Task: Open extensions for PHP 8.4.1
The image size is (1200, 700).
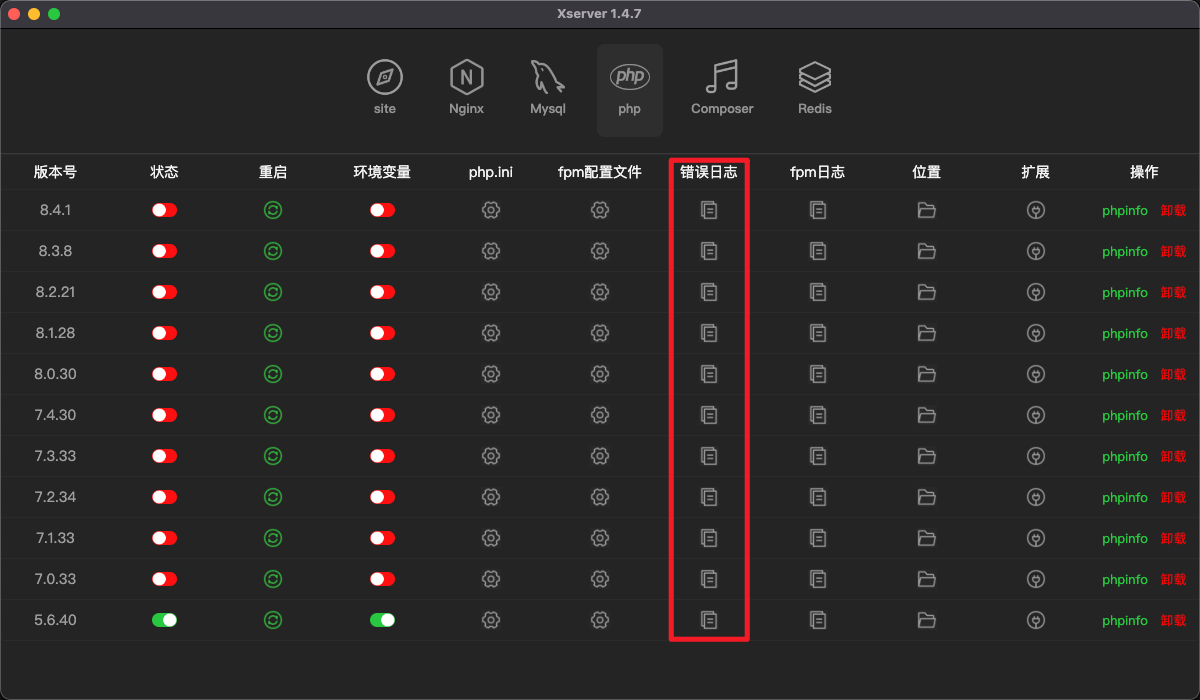Action: (x=1036, y=210)
